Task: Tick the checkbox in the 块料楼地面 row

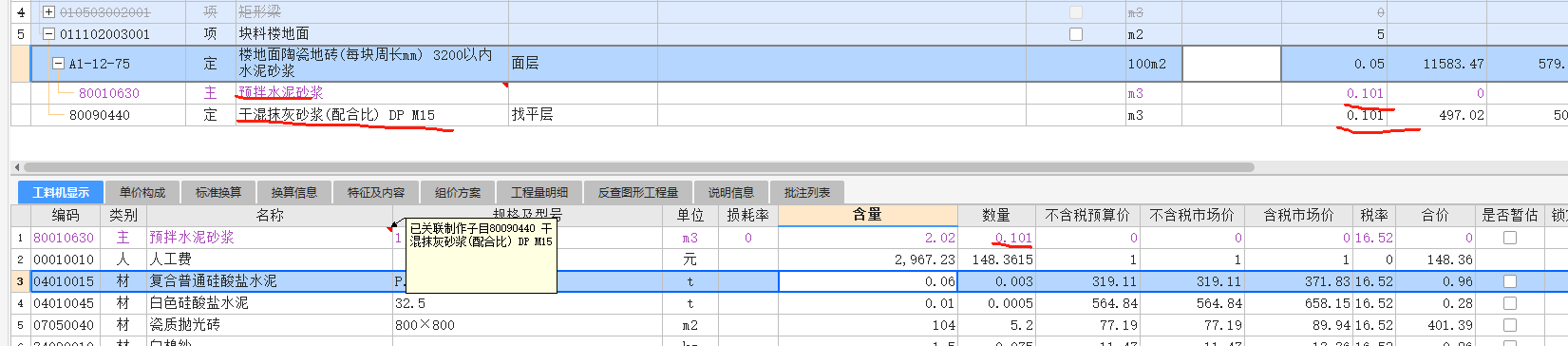Action: [1076, 34]
